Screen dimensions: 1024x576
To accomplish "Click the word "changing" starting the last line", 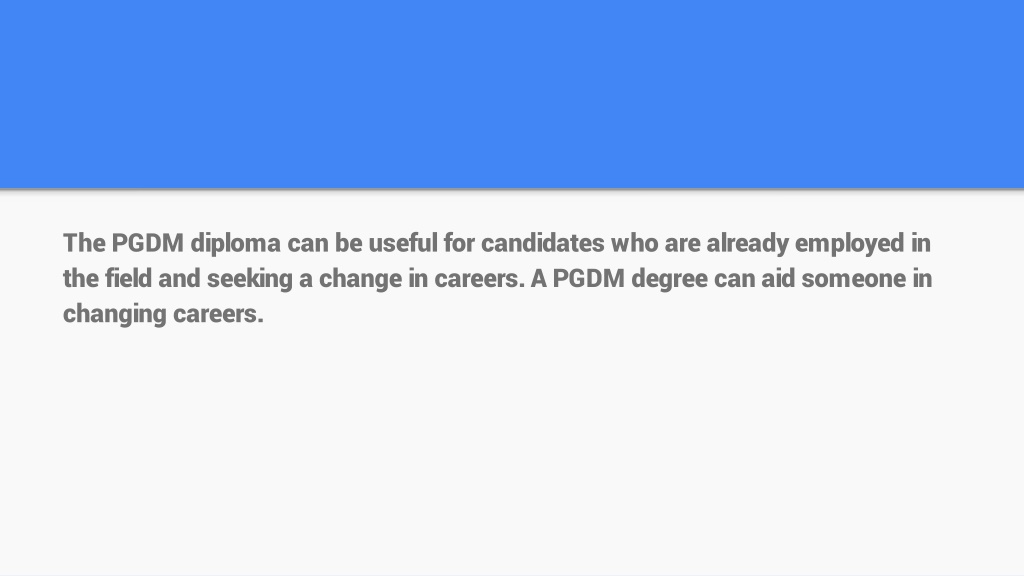I will pos(115,314).
